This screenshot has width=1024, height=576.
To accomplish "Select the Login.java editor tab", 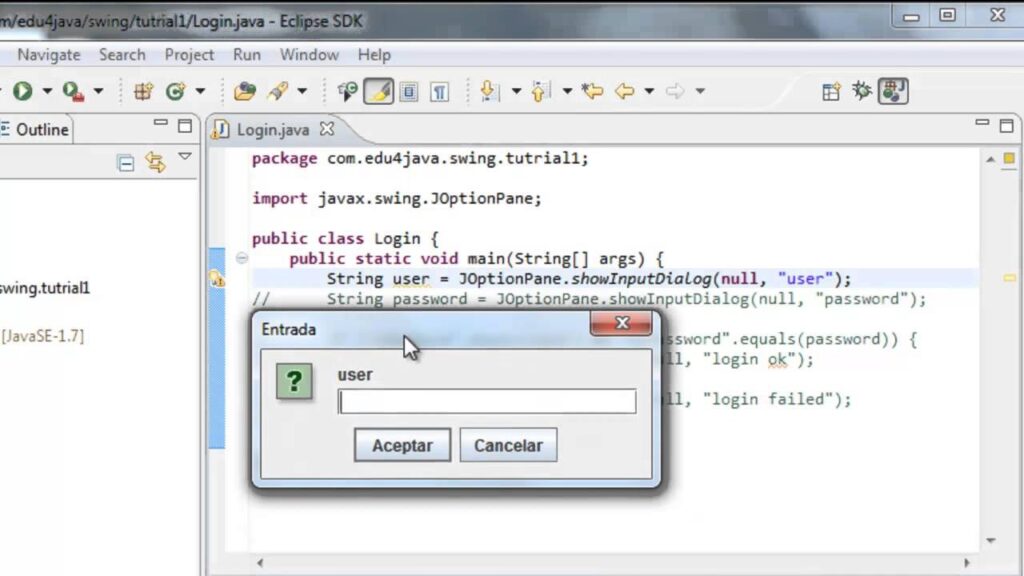I will pyautogui.click(x=272, y=129).
